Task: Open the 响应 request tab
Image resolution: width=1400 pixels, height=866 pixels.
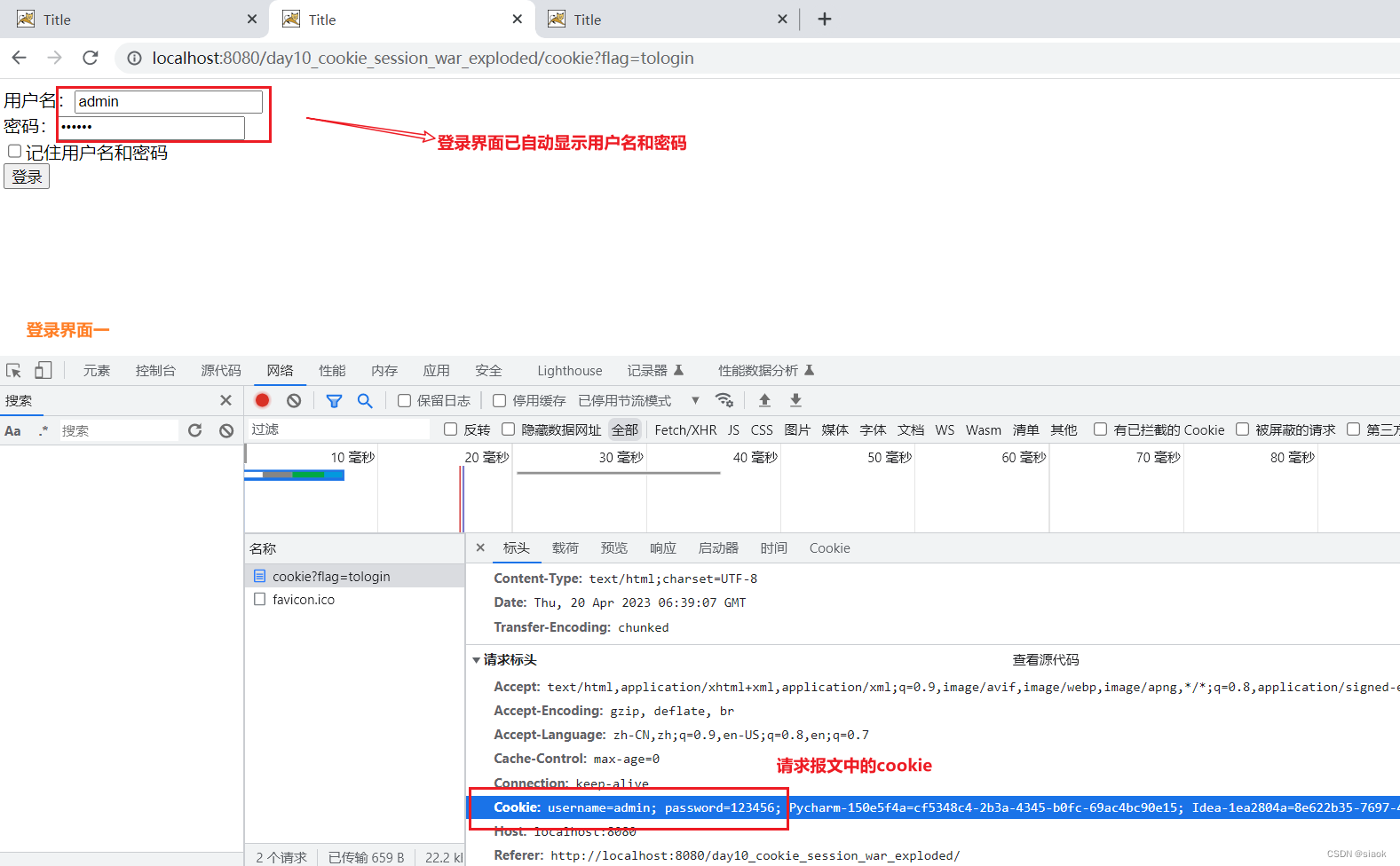Action: pos(662,547)
